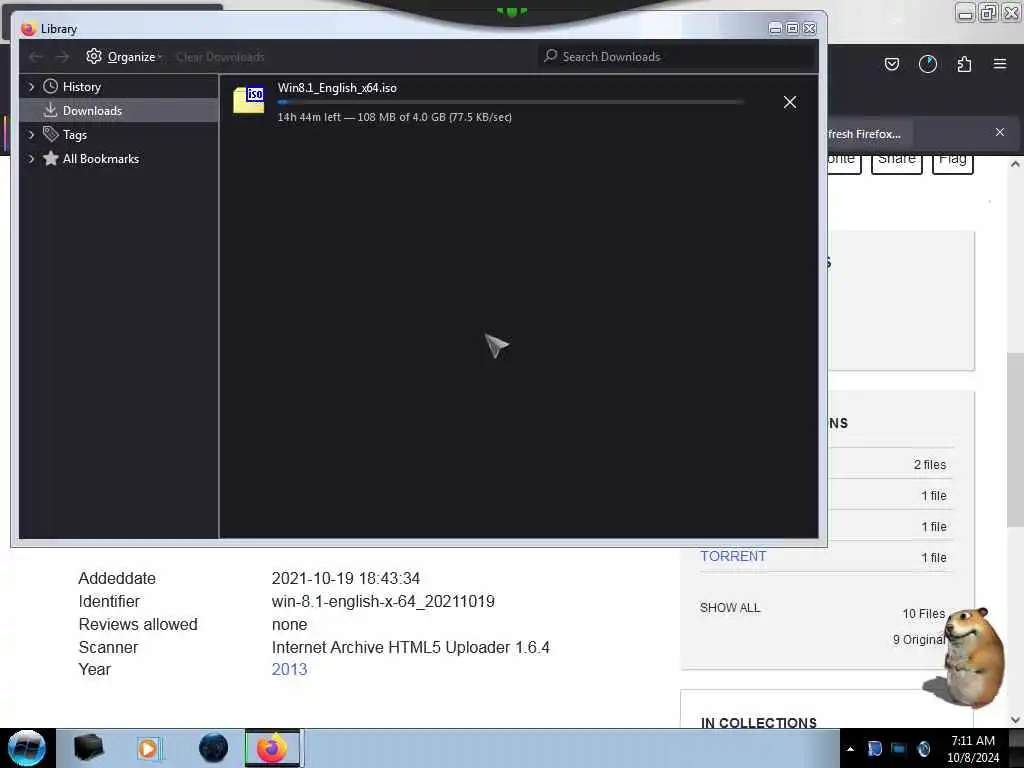Click the forward arrow in Library toolbar
1024x768 pixels.
[x=62, y=57]
